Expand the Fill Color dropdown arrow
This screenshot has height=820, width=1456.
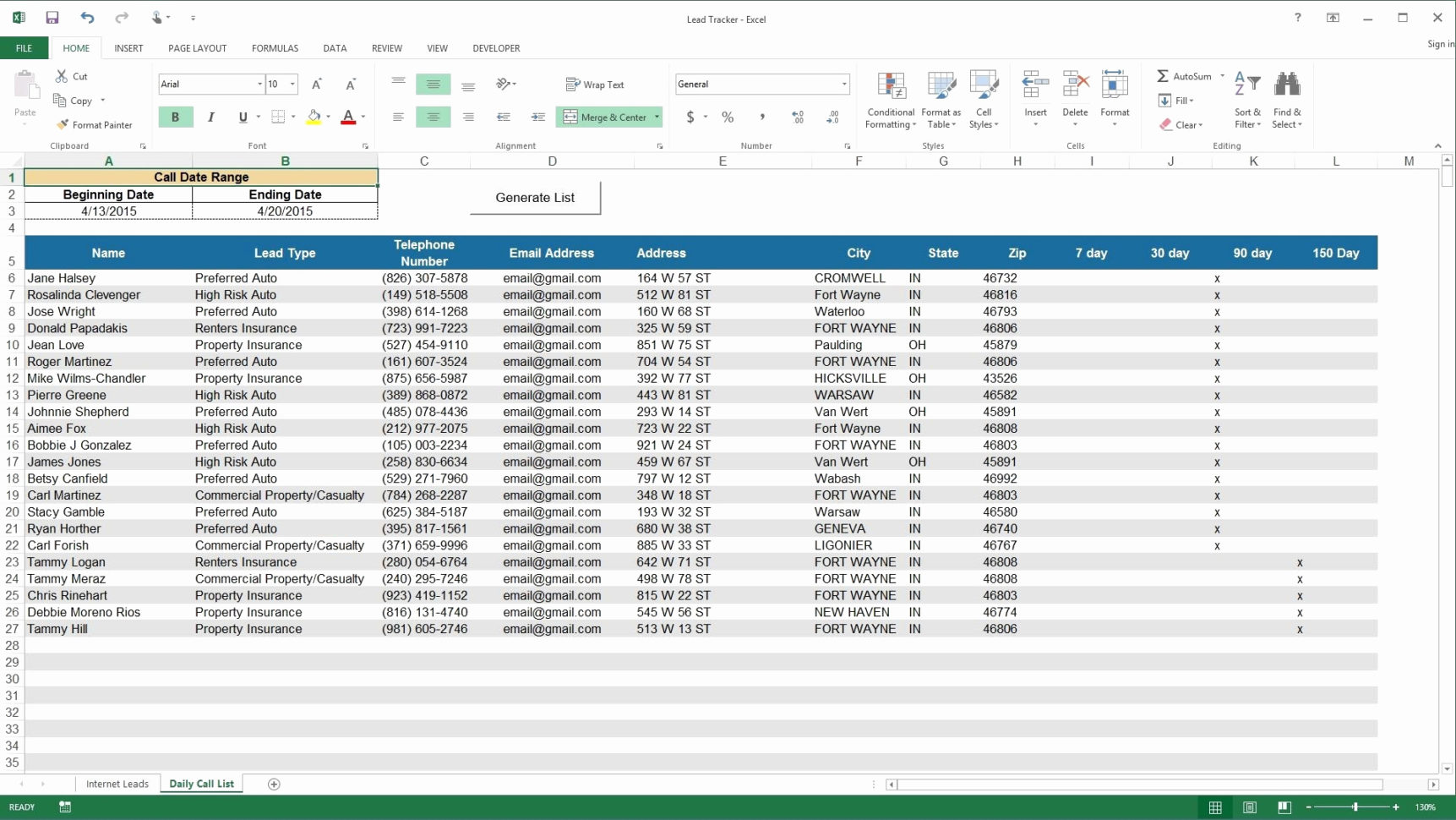pos(328,117)
